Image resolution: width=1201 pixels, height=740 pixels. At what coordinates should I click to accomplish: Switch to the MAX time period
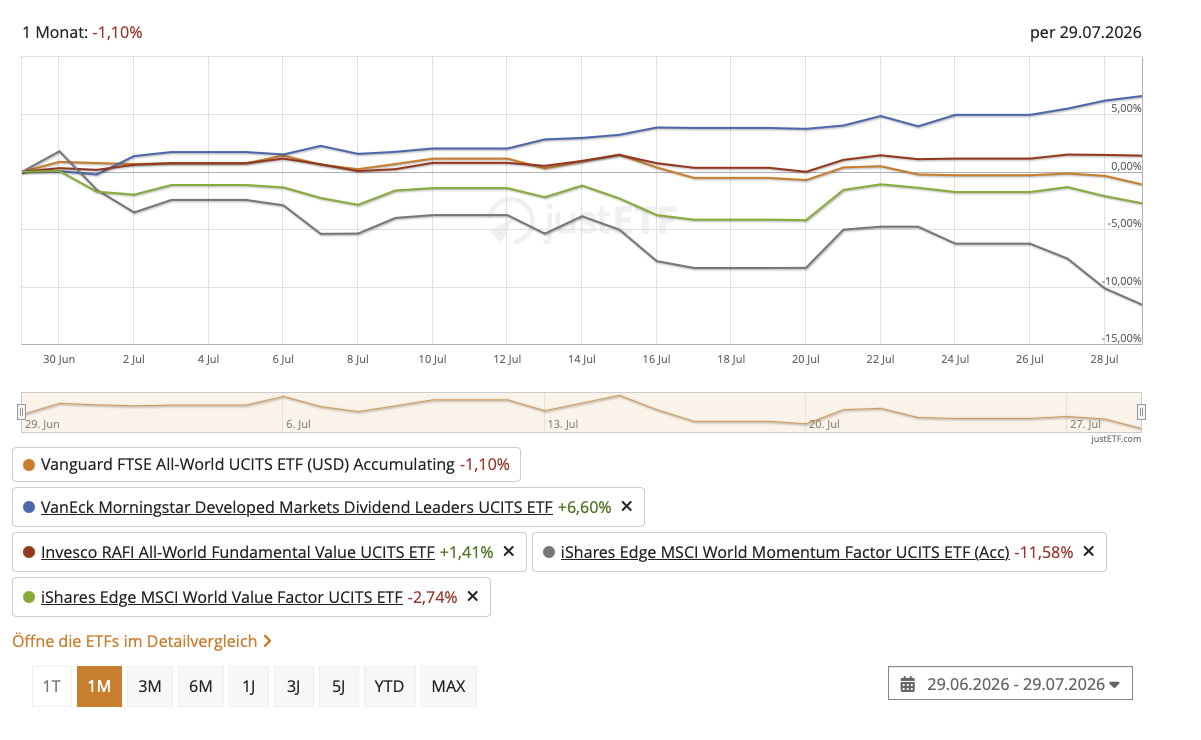coord(448,686)
